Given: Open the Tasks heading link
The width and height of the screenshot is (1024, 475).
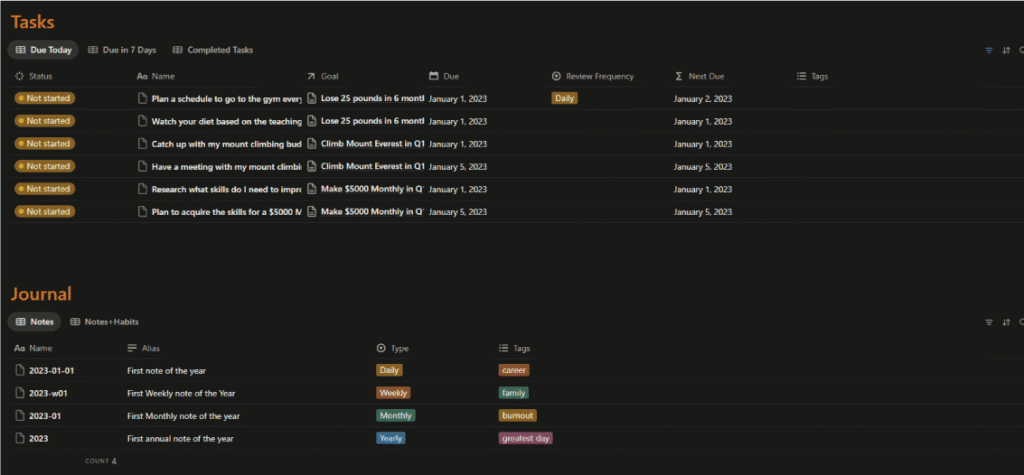Looking at the screenshot, I should [33, 22].
